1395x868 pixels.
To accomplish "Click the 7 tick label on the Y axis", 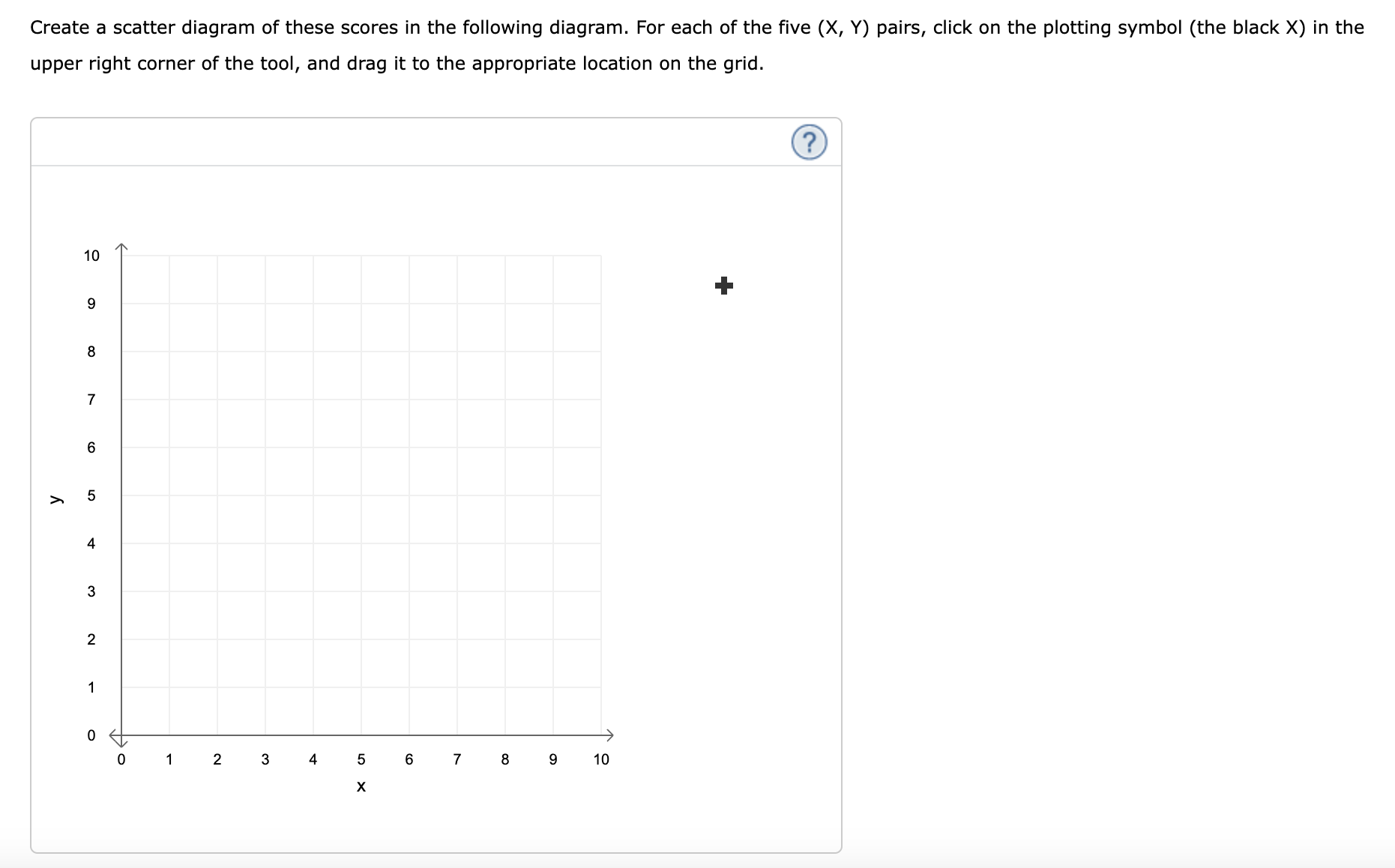I will (91, 400).
